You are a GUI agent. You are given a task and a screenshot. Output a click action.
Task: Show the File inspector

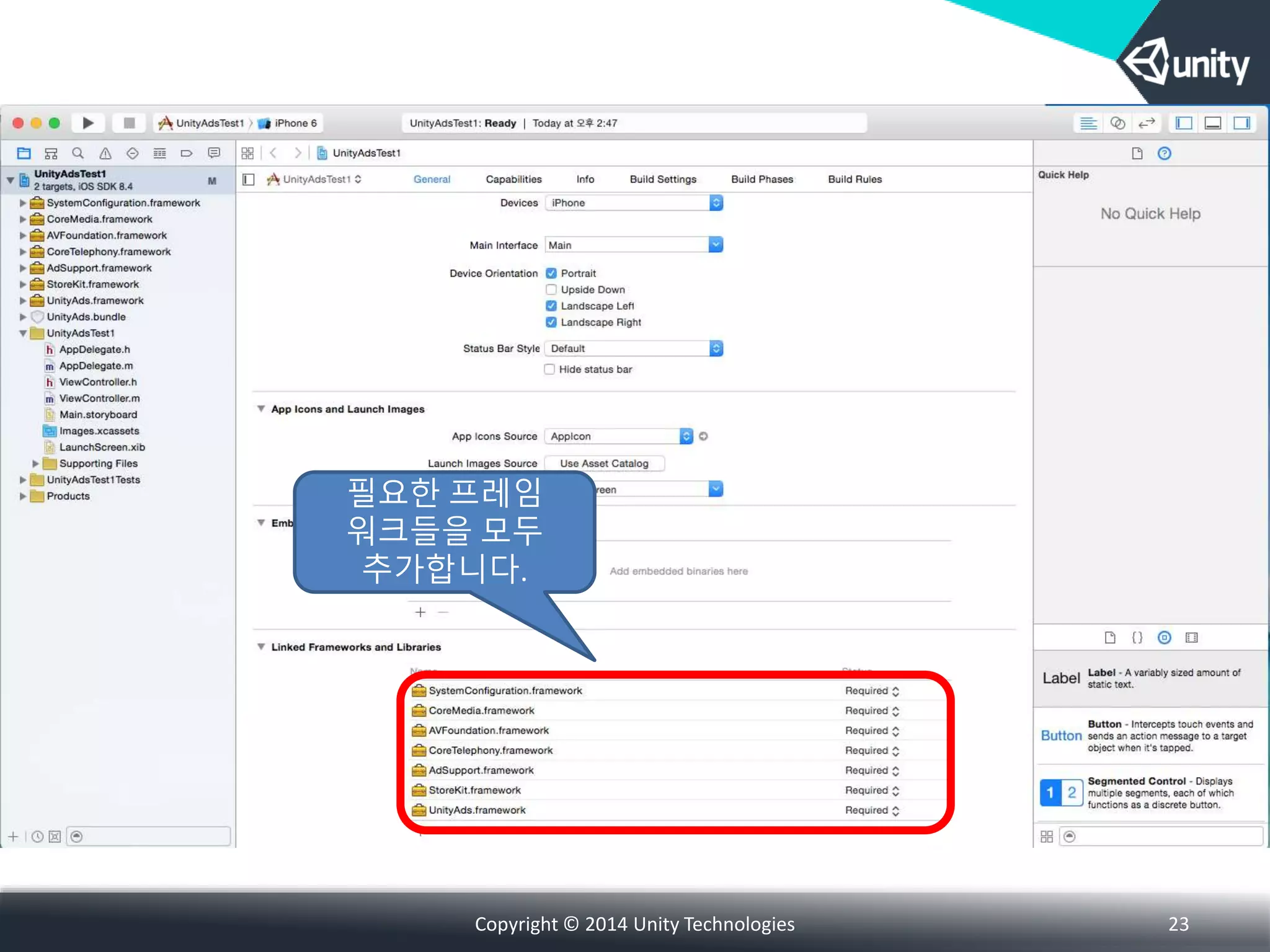pos(1137,154)
